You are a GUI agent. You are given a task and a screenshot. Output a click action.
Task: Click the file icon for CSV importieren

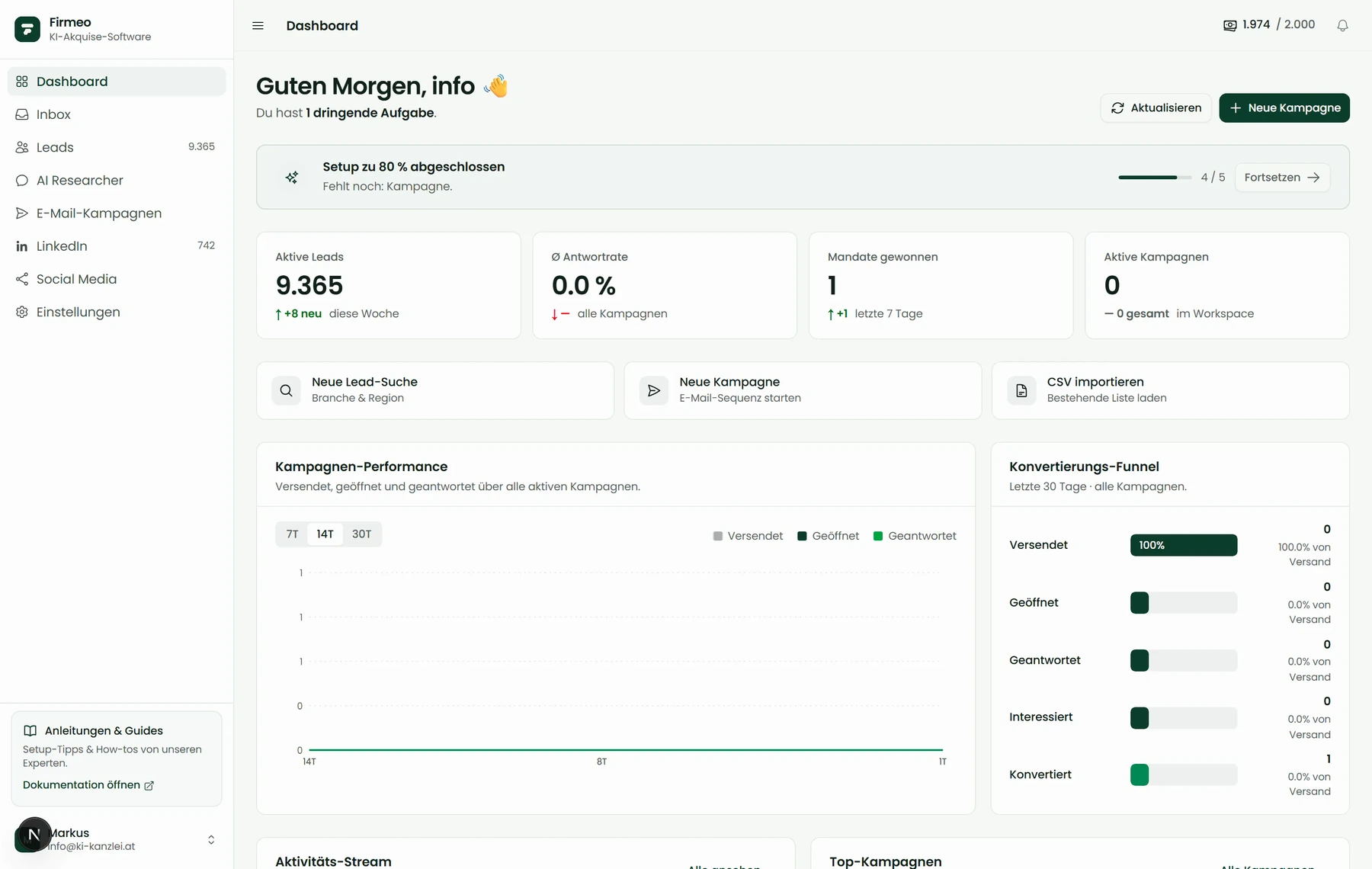tap(1021, 390)
